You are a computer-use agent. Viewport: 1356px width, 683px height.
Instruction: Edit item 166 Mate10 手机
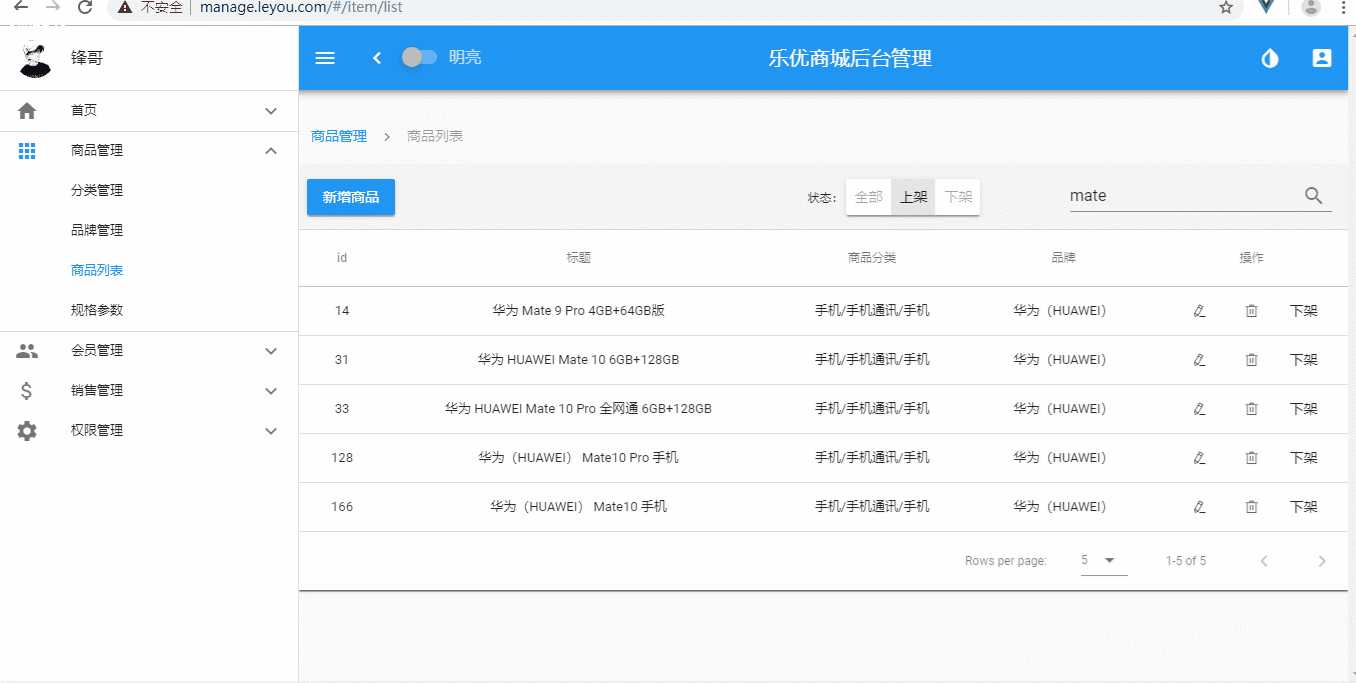(x=1200, y=507)
